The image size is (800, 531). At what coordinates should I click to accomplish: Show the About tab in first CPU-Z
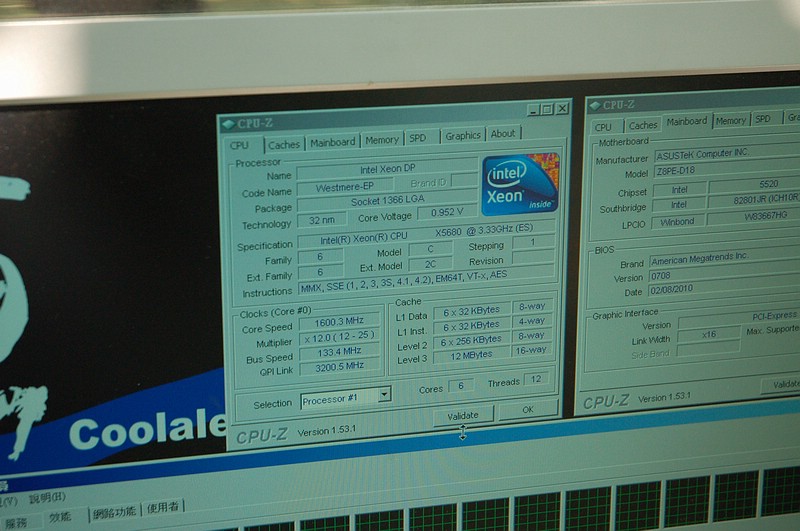(x=503, y=134)
